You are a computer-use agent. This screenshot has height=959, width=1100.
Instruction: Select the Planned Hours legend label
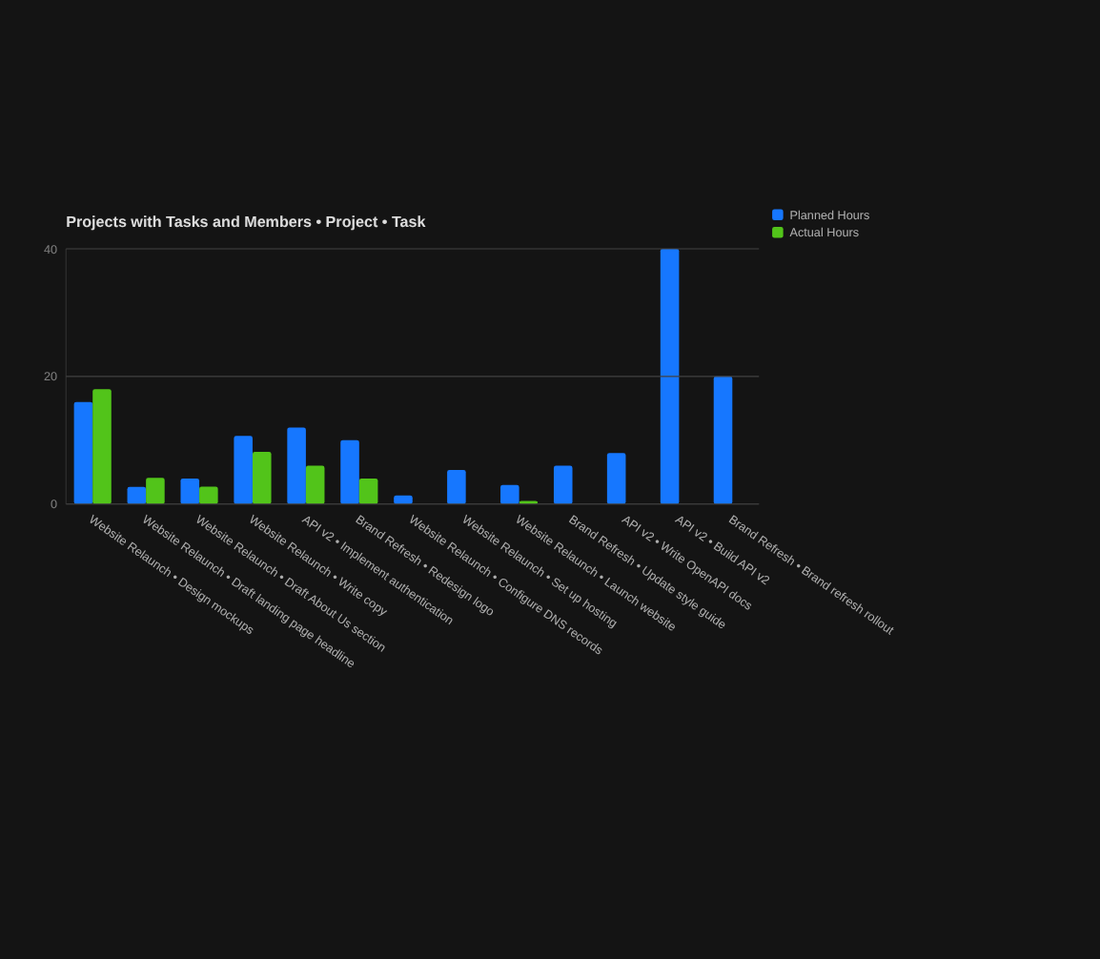click(x=829, y=215)
